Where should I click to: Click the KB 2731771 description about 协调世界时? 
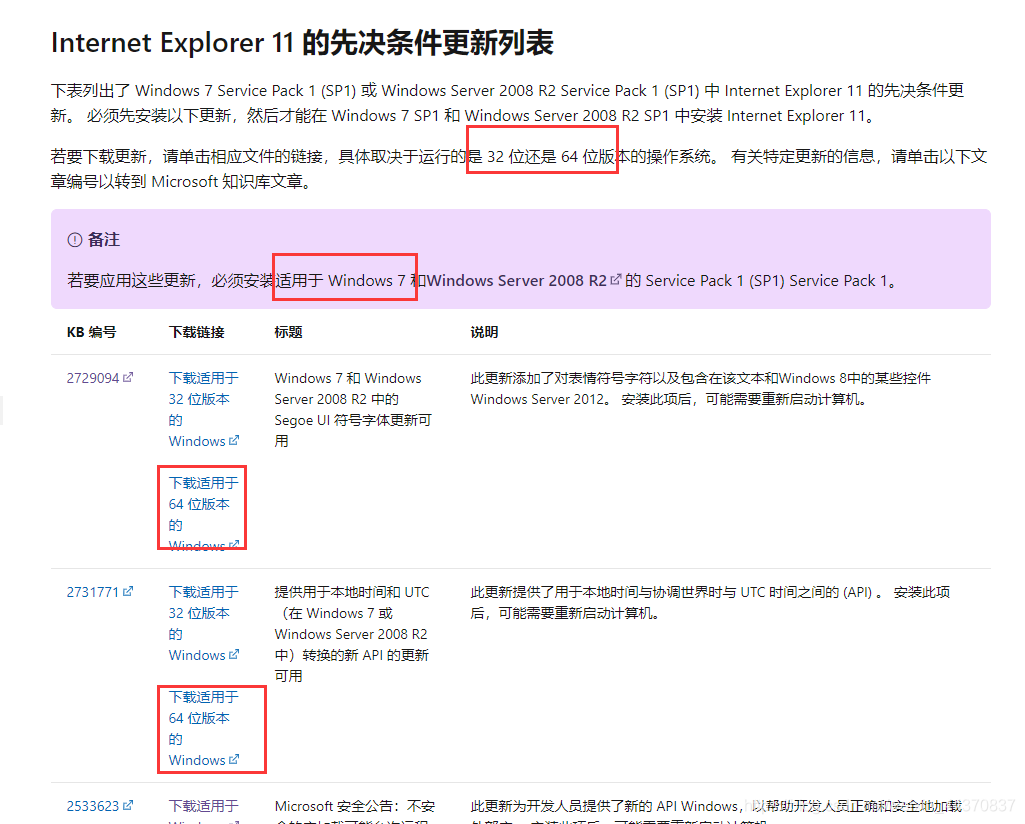coord(710,602)
